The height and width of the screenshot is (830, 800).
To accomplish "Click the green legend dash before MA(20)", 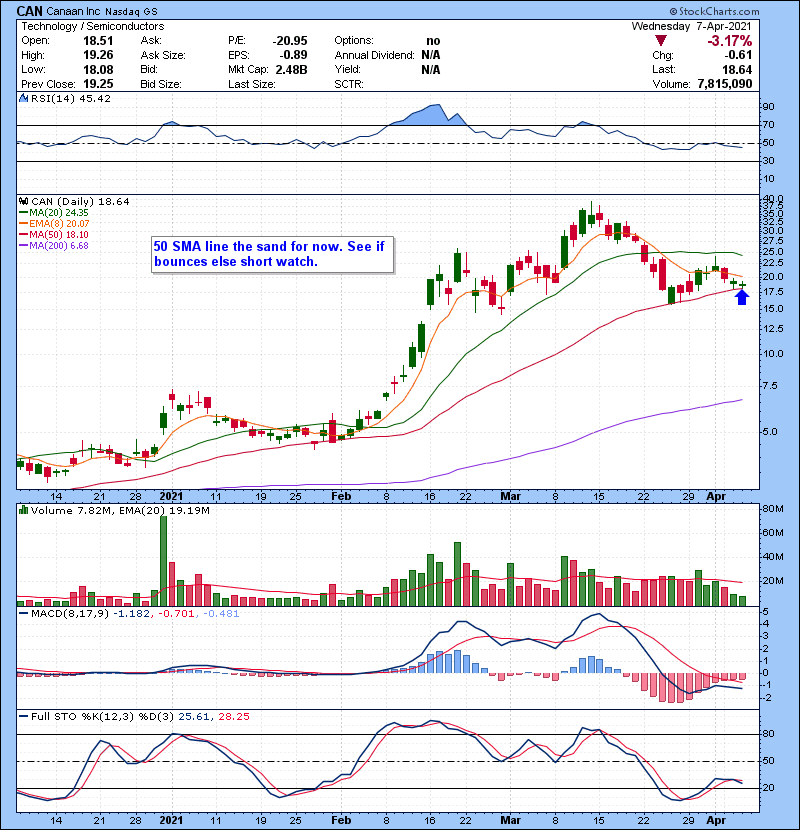I will point(23,213).
